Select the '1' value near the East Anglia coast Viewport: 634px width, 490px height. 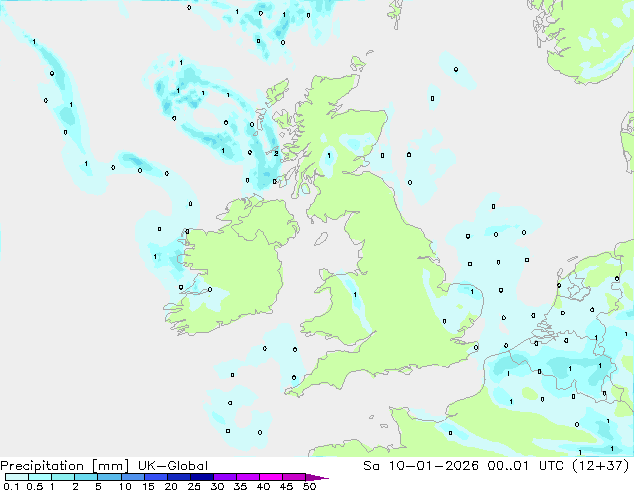(x=472, y=291)
